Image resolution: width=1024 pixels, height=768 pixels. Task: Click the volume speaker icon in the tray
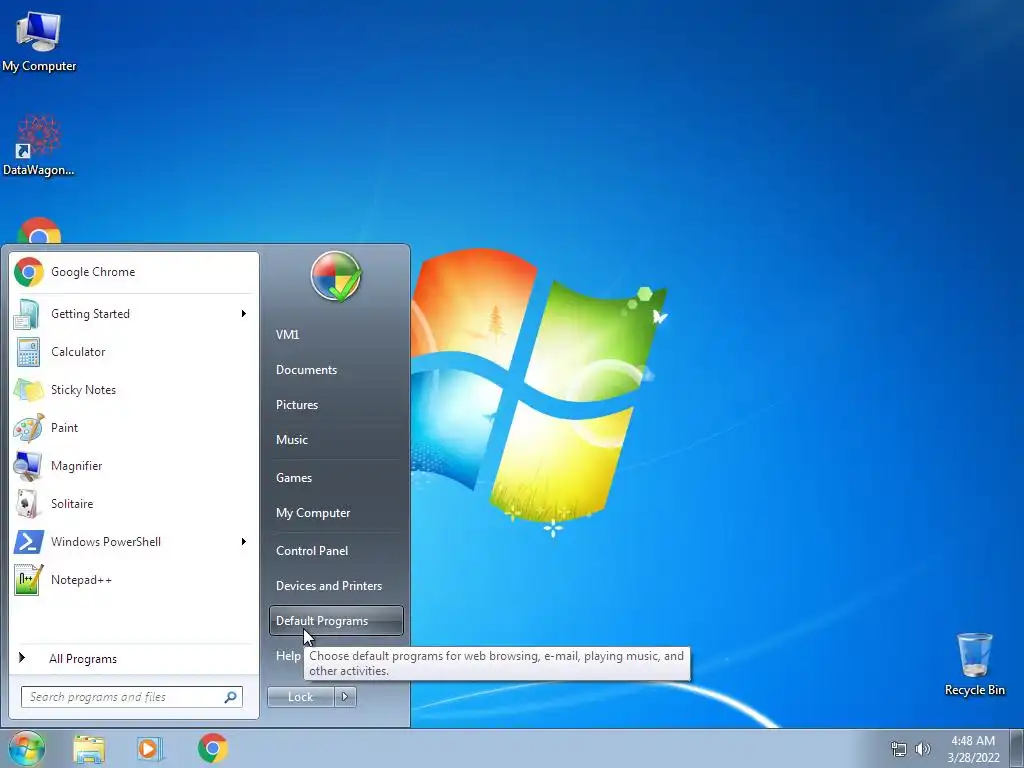point(922,749)
